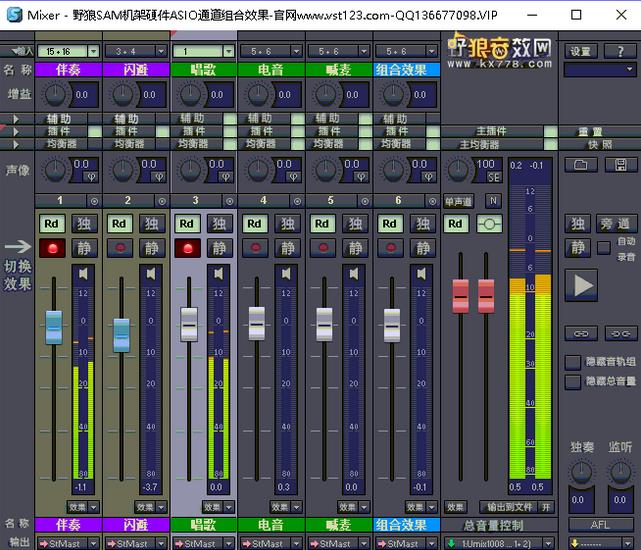Arm record on the 闪避 channel
The width and height of the screenshot is (641, 550).
120,248
